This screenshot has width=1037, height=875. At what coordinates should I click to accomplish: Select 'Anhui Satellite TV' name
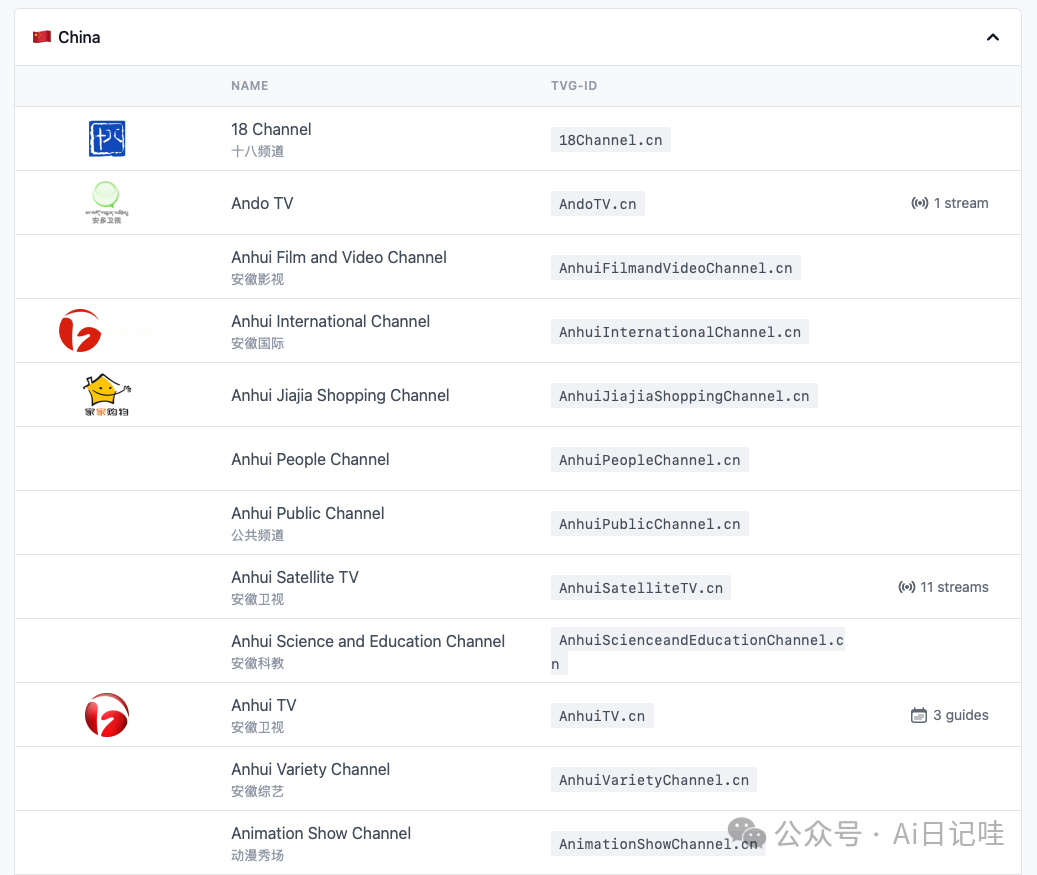click(295, 577)
